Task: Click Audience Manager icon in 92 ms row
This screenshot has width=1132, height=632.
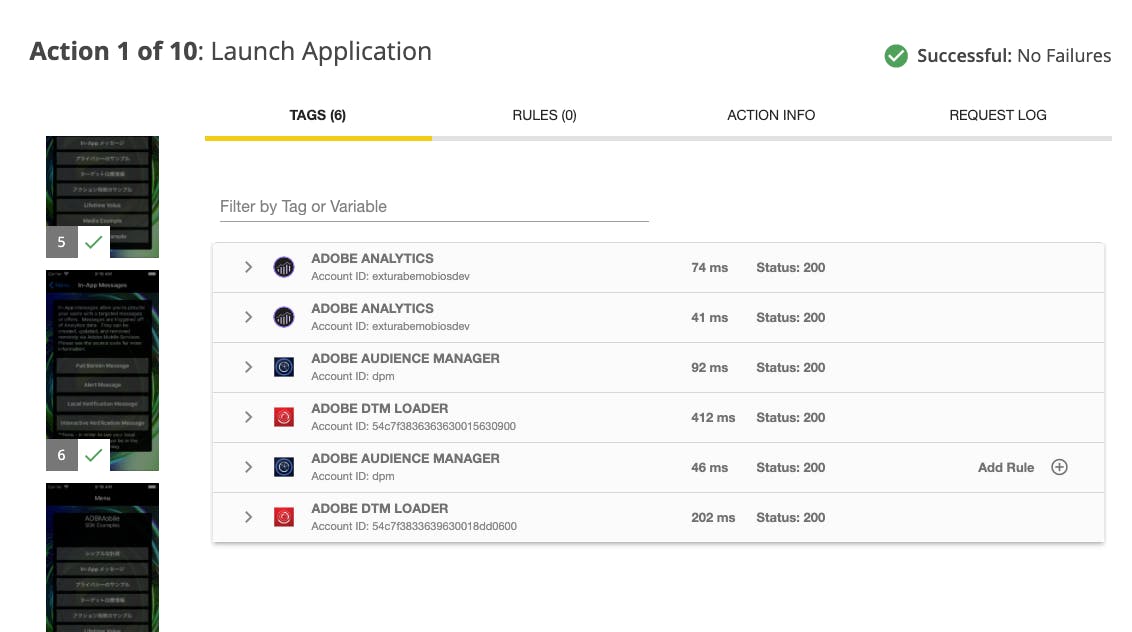Action: (x=284, y=367)
